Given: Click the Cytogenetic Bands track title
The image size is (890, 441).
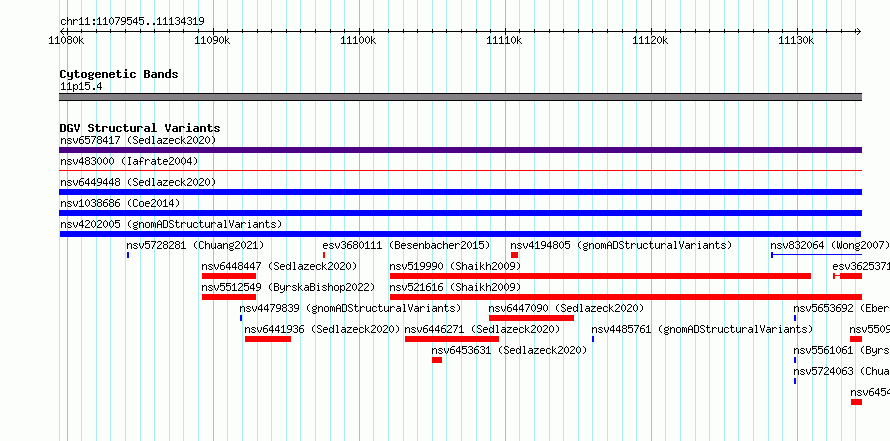Looking at the screenshot, I should tap(119, 74).
